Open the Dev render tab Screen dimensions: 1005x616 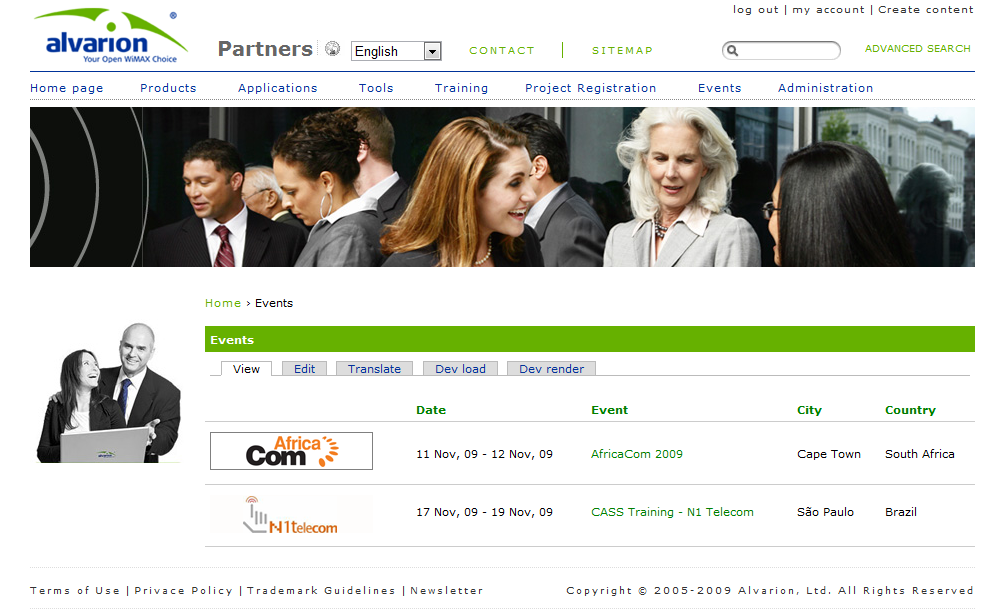551,369
